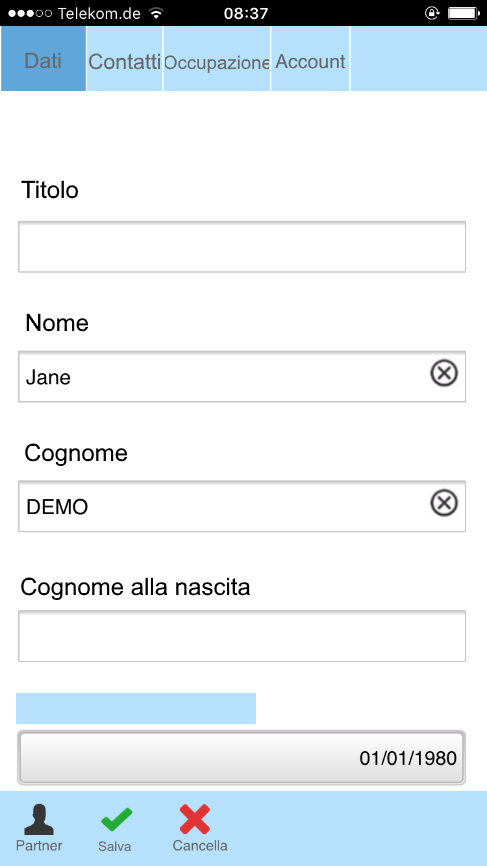The image size is (487, 866).
Task: Focus the Titolo input field
Action: (242, 247)
